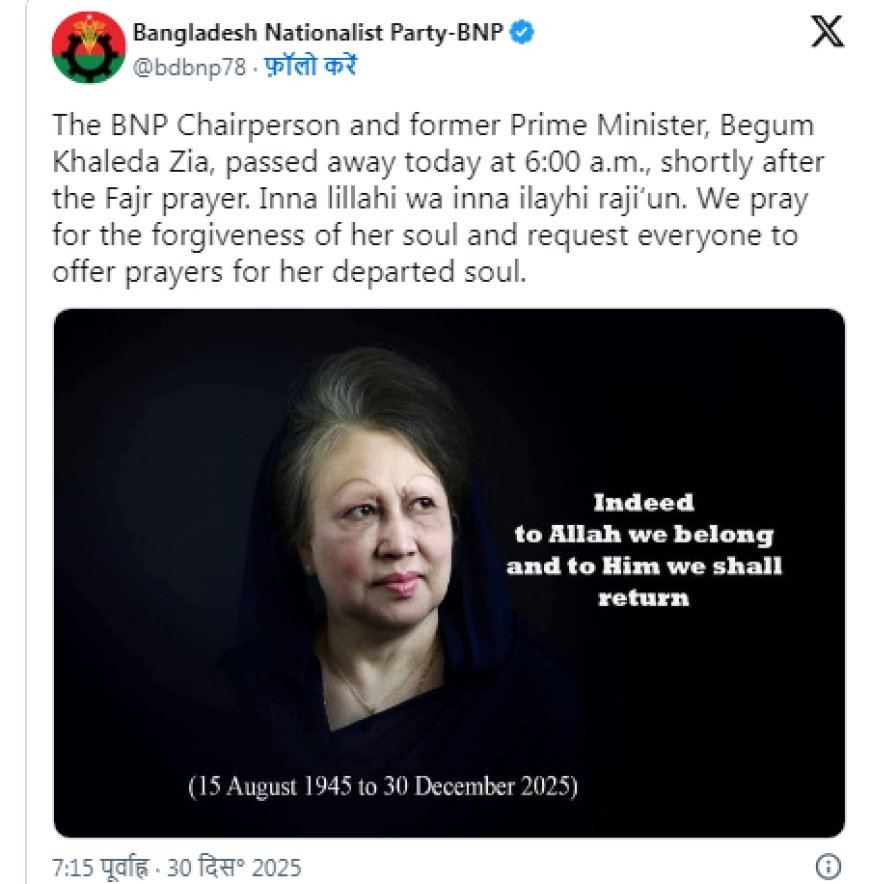Image resolution: width=870 pixels, height=884 pixels.
Task: Click the blue verified checkmark badge
Action: pos(522,33)
